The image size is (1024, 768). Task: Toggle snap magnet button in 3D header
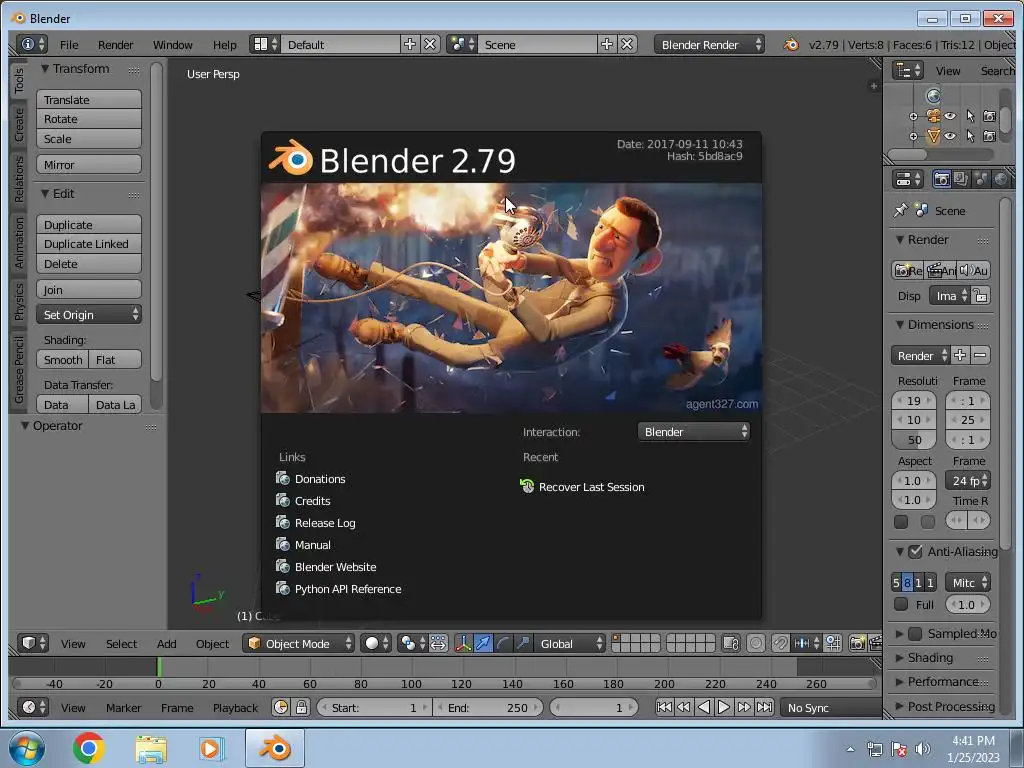coord(780,643)
